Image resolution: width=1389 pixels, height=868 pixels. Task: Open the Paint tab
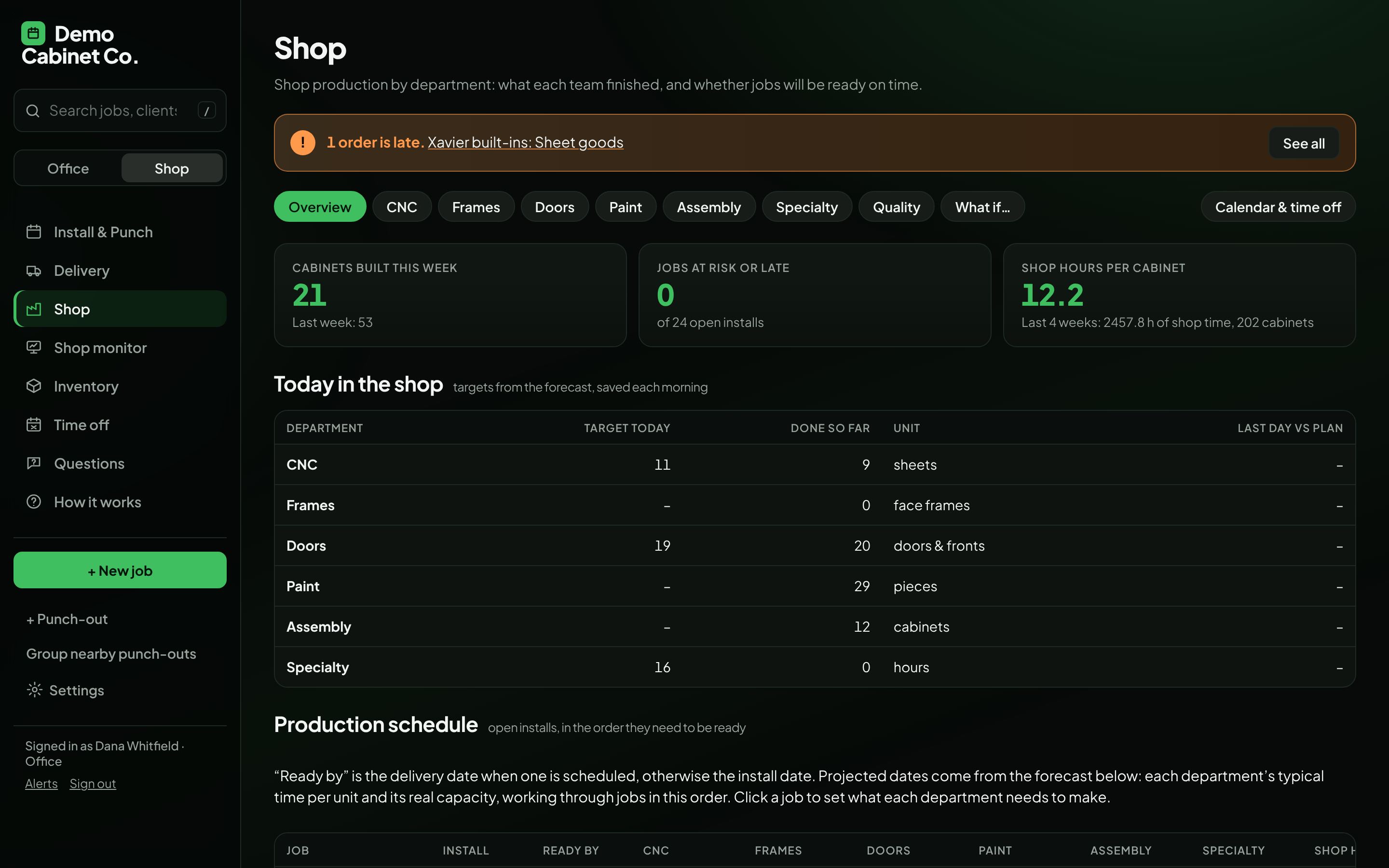tap(626, 207)
